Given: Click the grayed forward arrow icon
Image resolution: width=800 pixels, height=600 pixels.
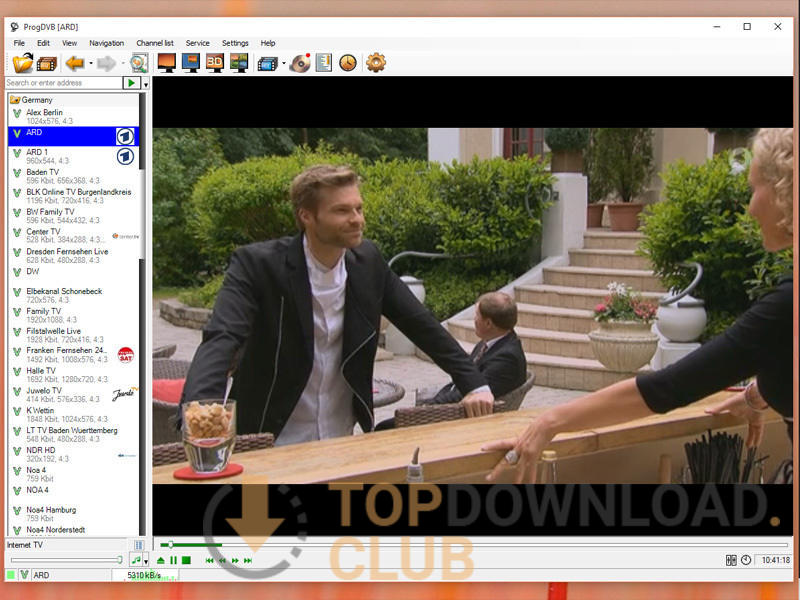Looking at the screenshot, I should [107, 63].
